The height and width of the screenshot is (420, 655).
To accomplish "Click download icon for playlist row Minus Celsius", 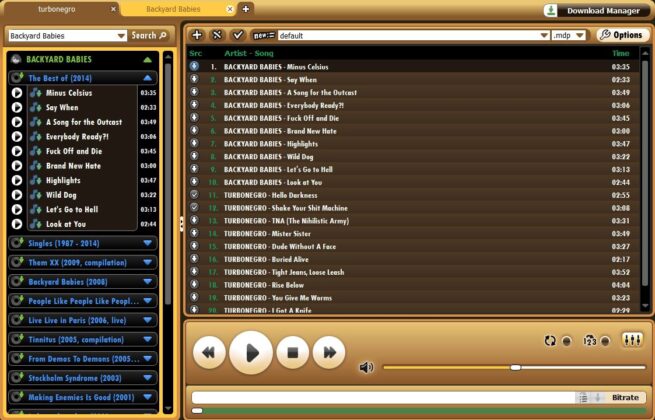I will click(194, 66).
